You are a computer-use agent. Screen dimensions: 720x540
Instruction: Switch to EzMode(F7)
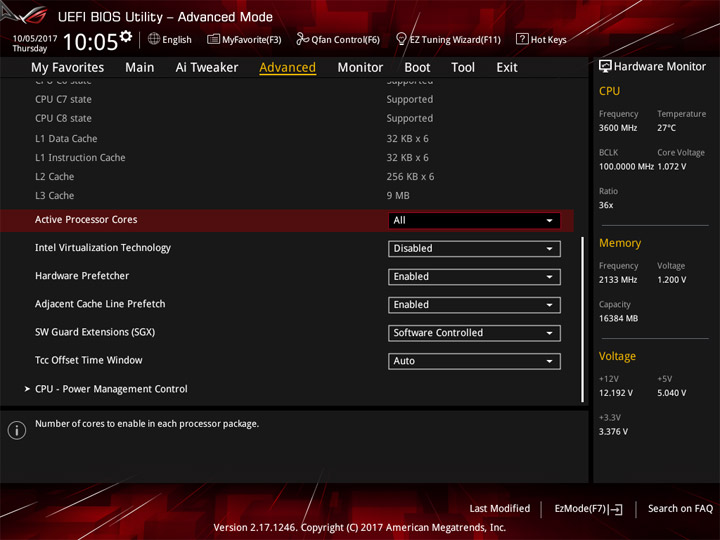580,509
